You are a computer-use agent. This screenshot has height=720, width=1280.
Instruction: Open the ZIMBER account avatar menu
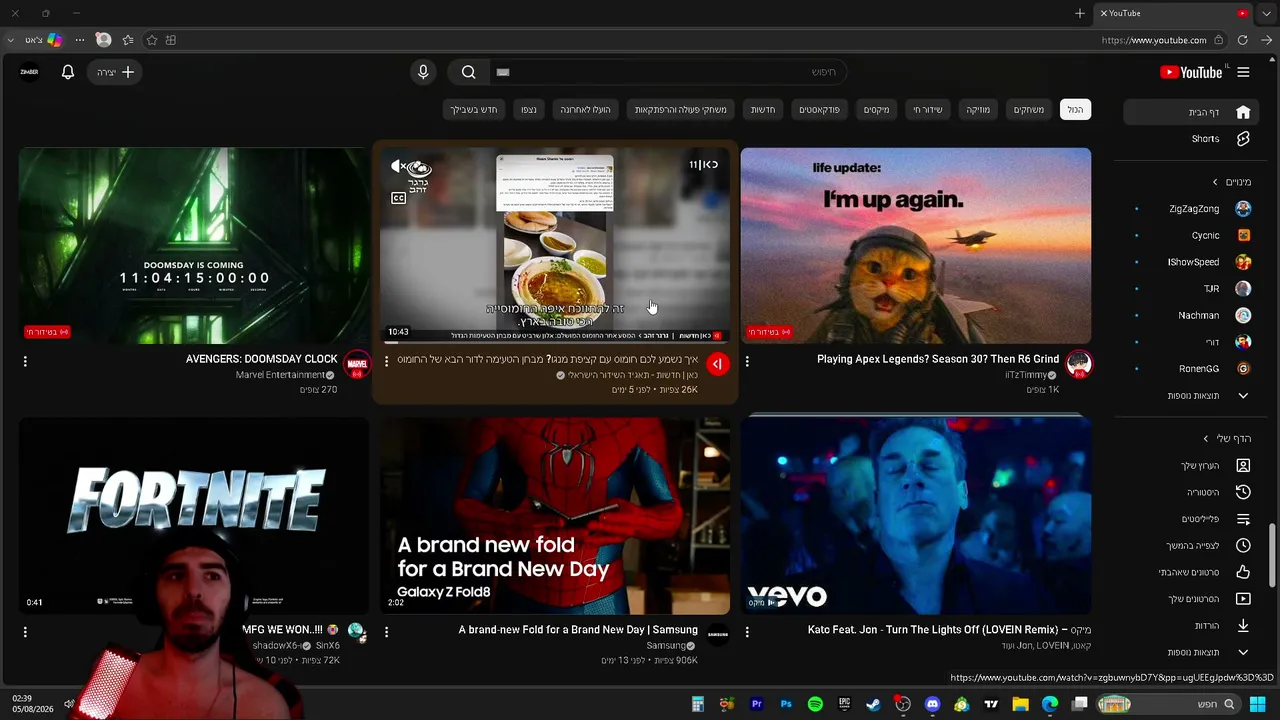point(29,72)
